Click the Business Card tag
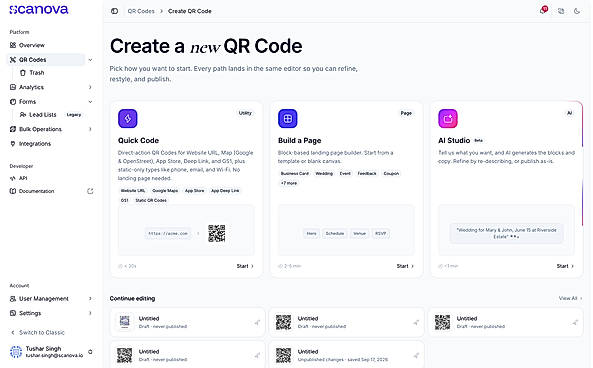The width and height of the screenshot is (593, 368). pyautogui.click(x=295, y=174)
